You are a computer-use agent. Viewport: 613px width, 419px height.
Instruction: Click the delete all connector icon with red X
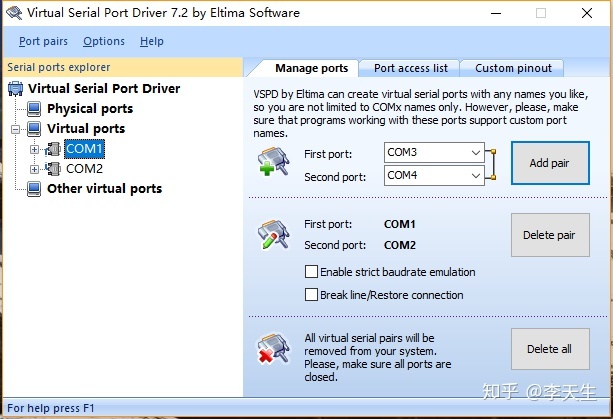coord(273,349)
